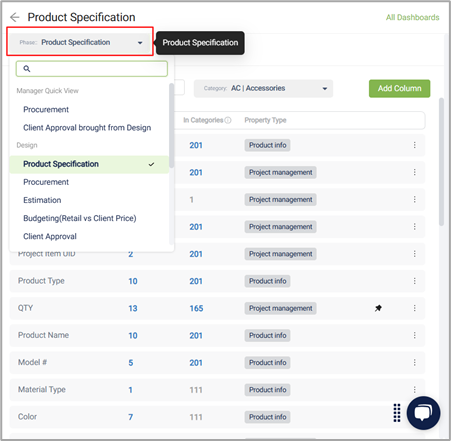Go back using the arrow next to Product Specification
Image resolution: width=451 pixels, height=441 pixels.
[x=15, y=17]
